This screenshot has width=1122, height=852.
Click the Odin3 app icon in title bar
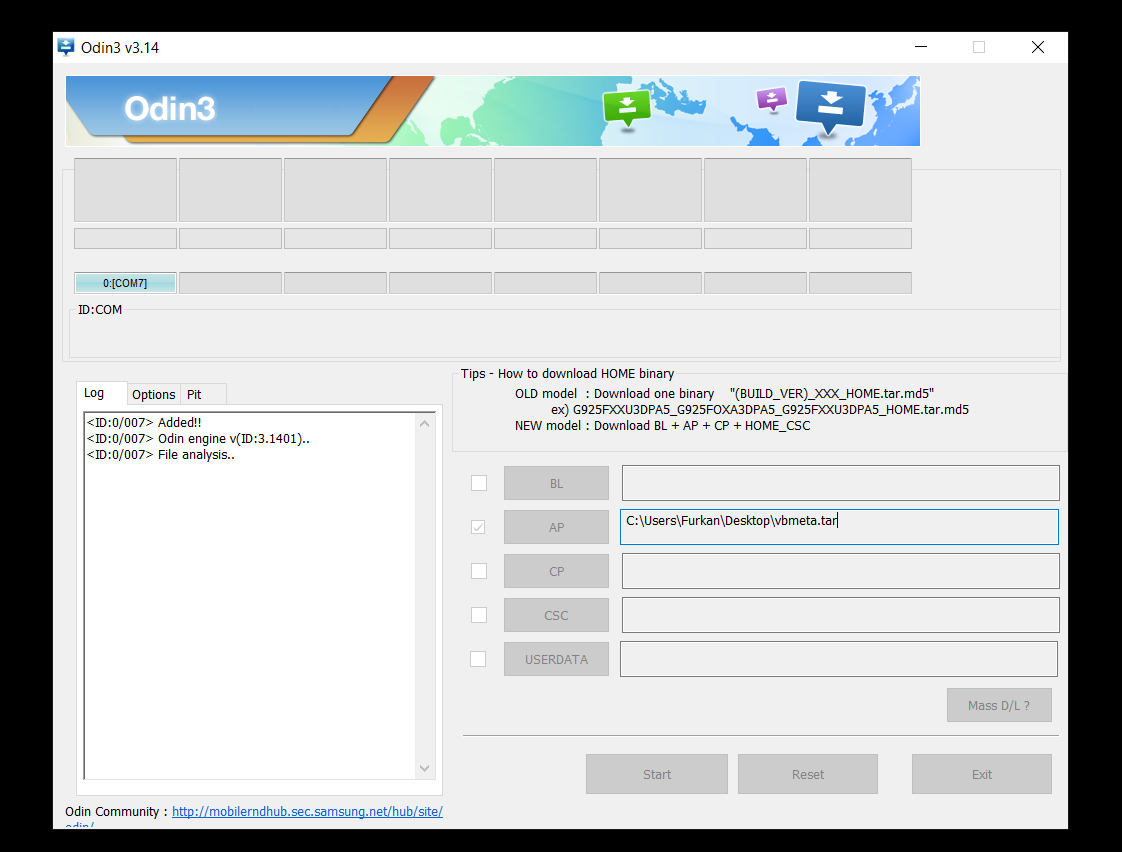point(66,47)
